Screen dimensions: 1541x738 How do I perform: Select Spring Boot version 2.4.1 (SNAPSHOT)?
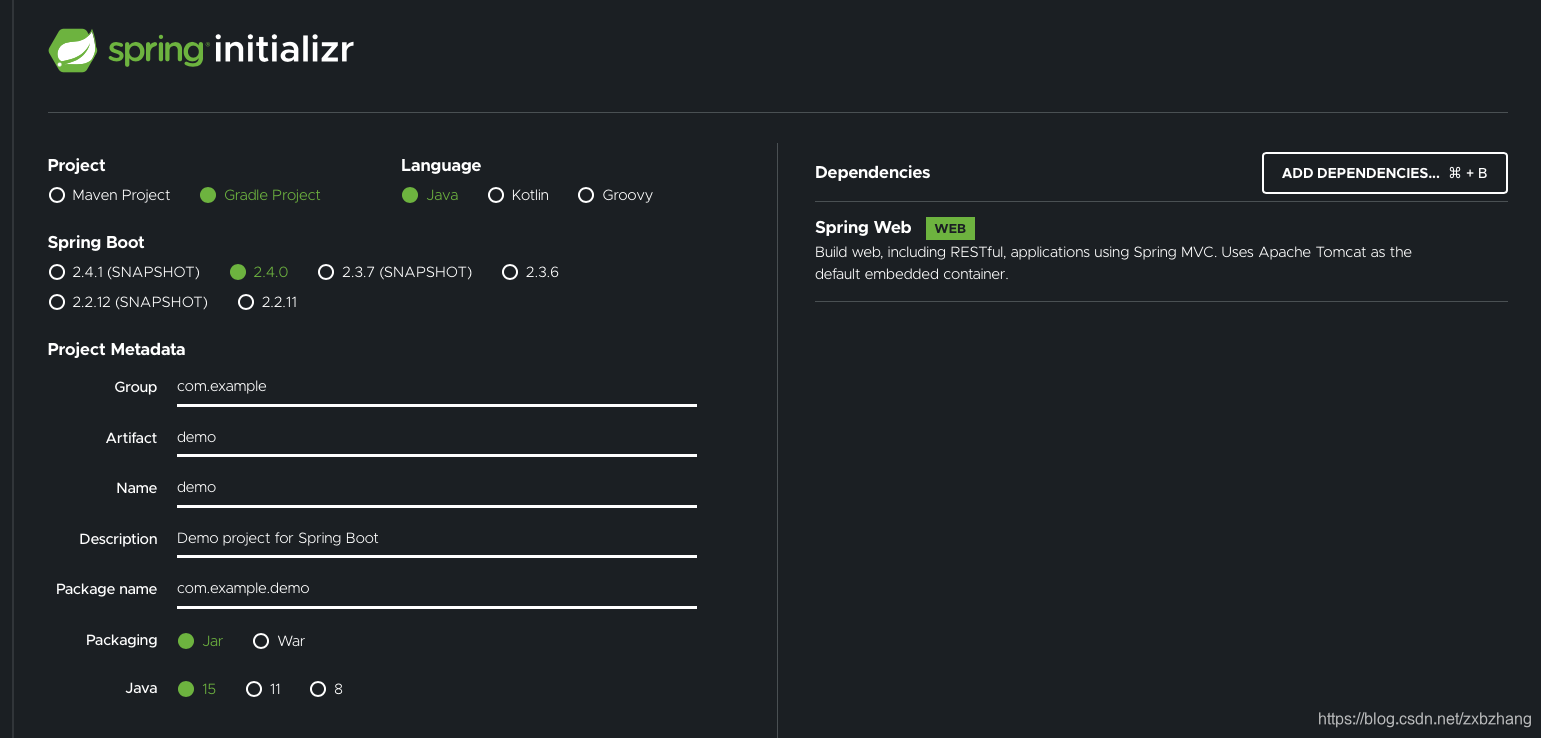pyautogui.click(x=57, y=271)
